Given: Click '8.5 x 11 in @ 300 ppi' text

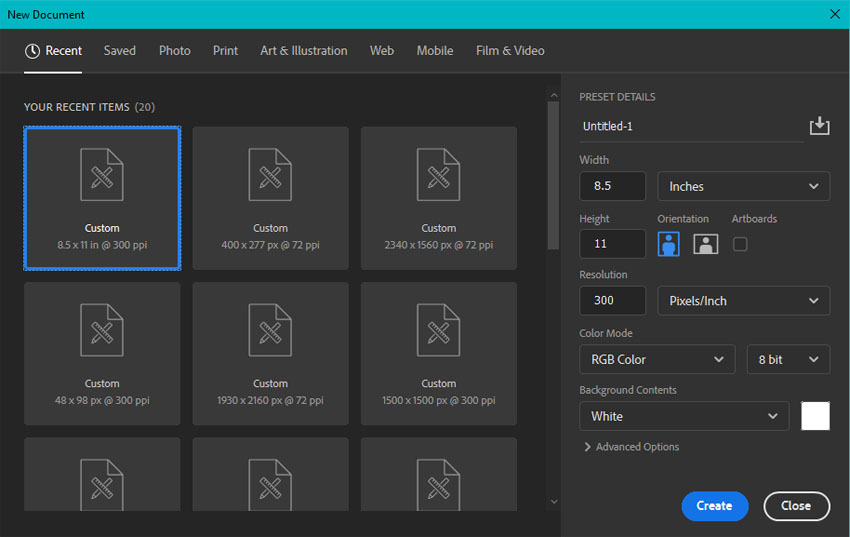Looking at the screenshot, I should [x=102, y=245].
